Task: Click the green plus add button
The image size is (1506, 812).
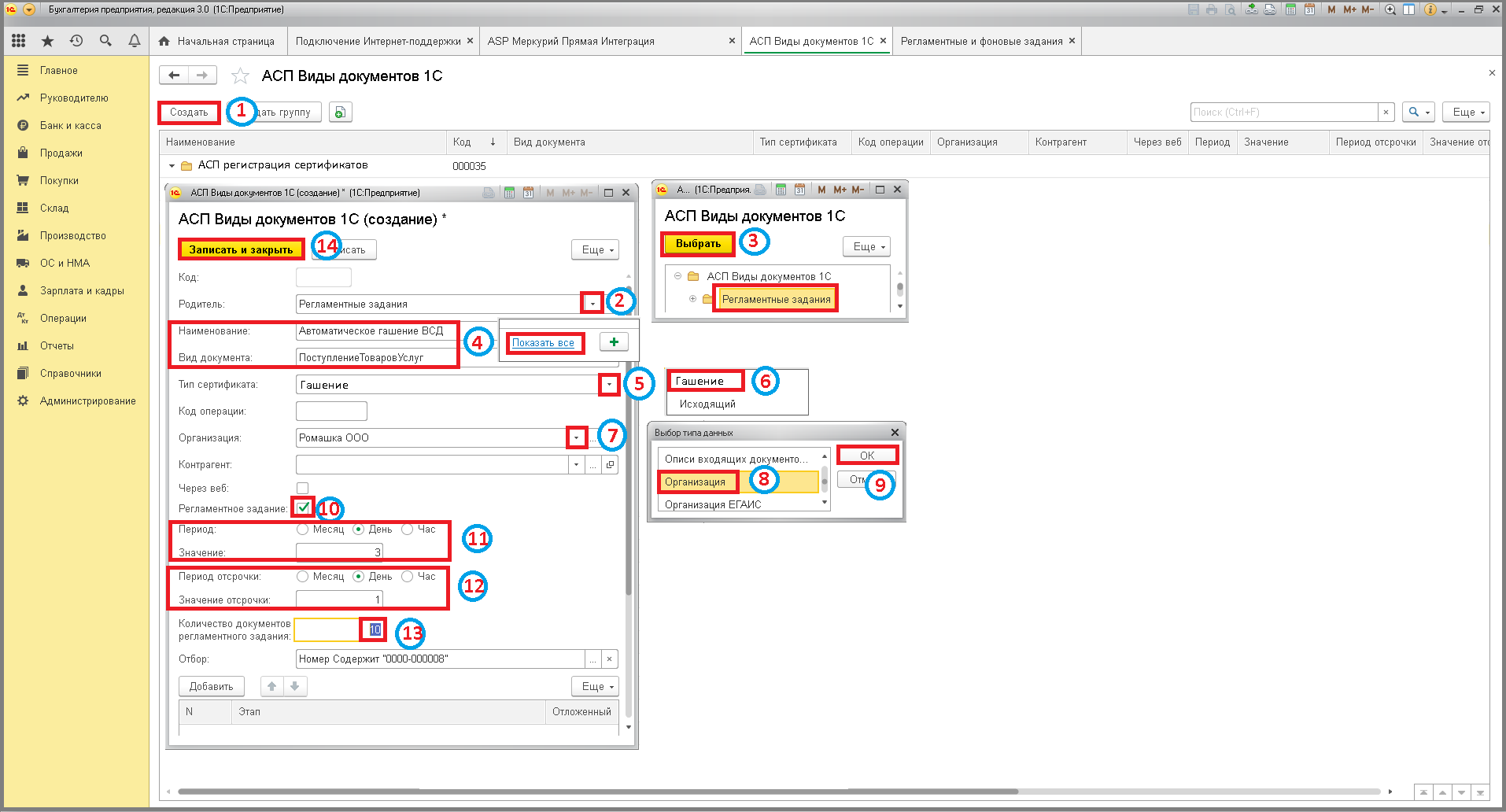Action: [x=614, y=342]
